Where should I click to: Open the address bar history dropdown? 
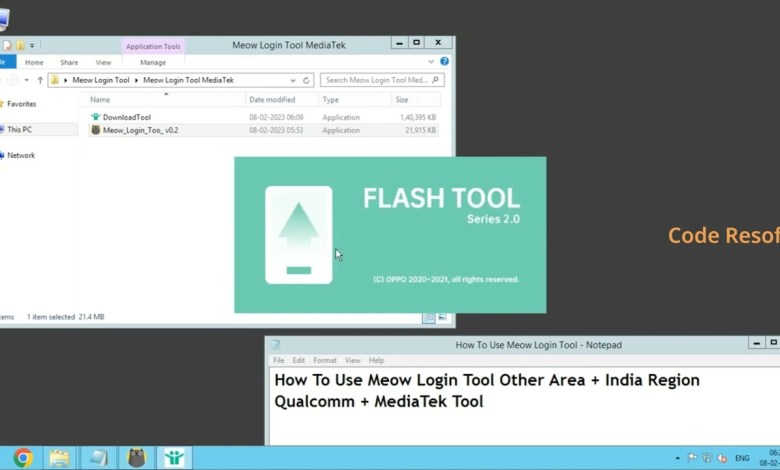point(293,80)
